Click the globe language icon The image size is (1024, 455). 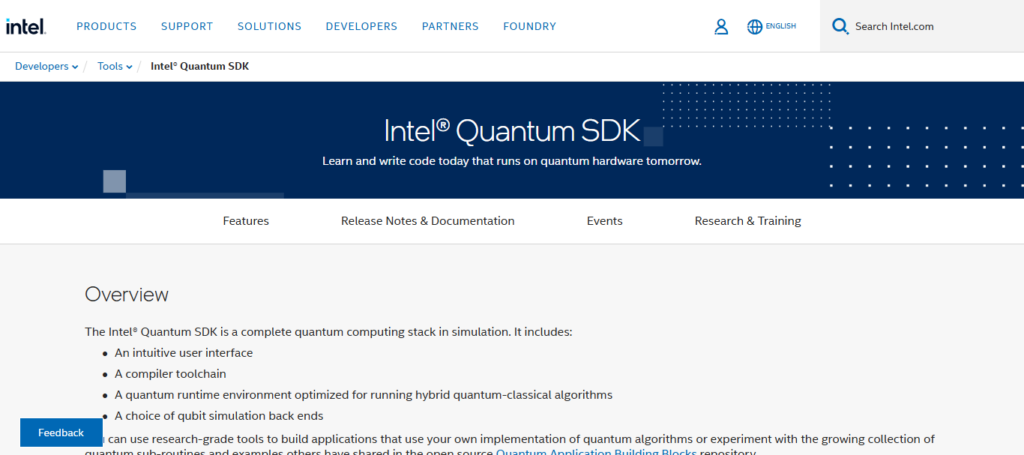click(x=754, y=27)
